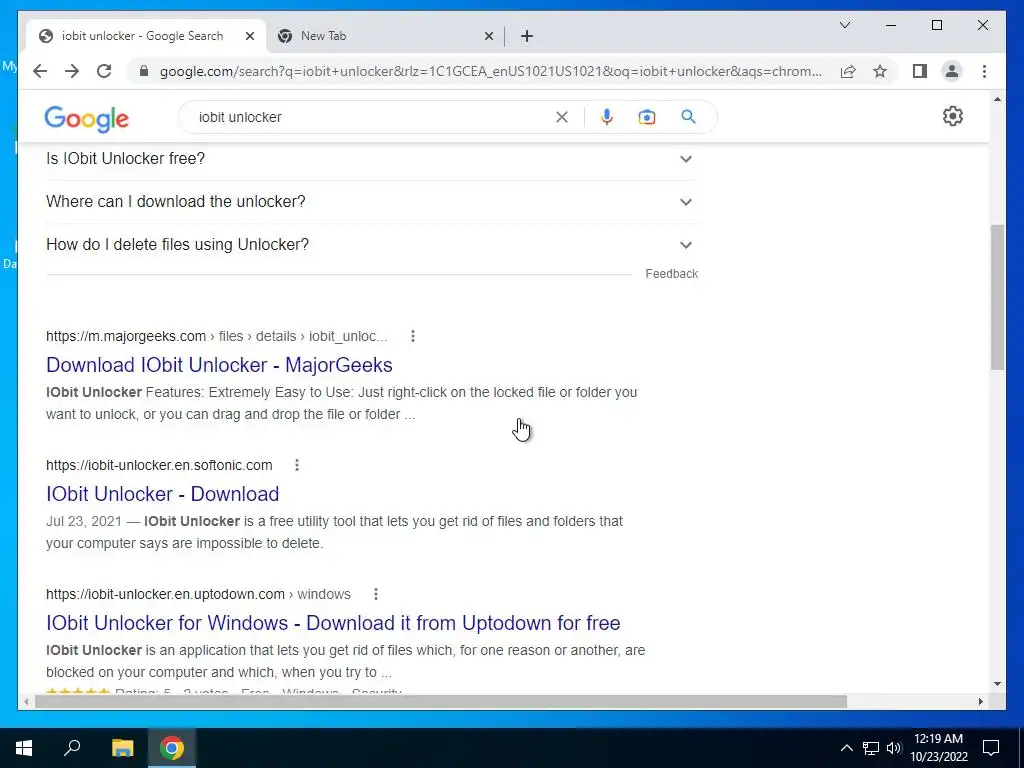Open options for MajorGeeks result
1024x768 pixels.
tap(413, 336)
